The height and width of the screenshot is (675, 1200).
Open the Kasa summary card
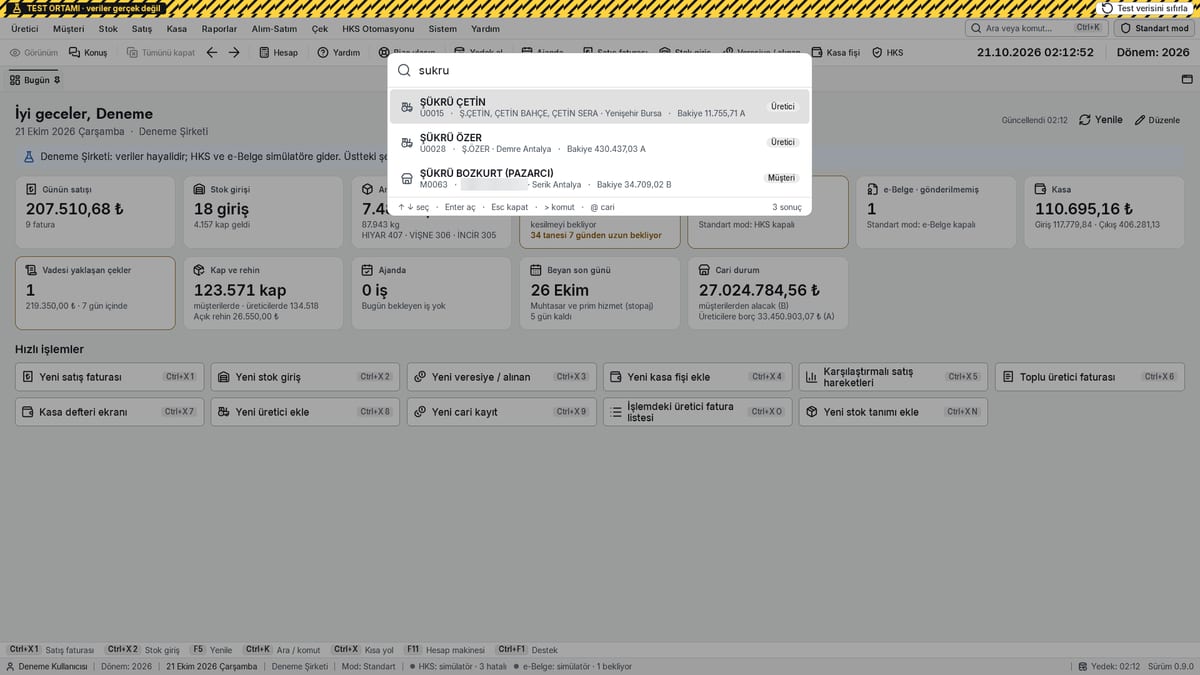[1104, 212]
